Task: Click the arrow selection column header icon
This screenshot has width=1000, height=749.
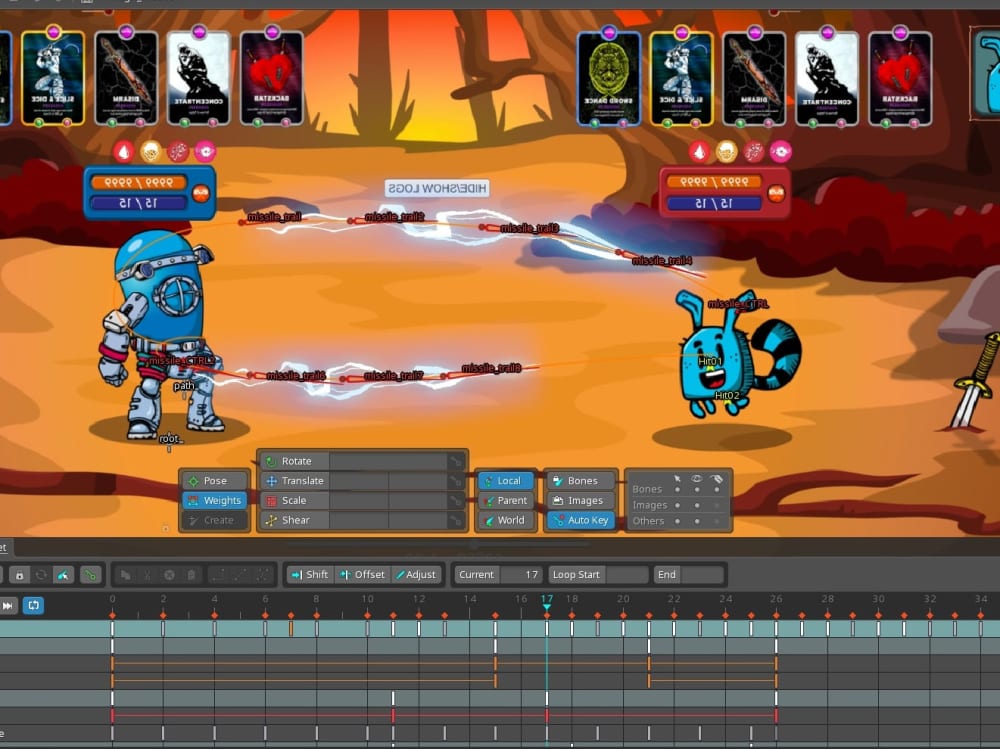Action: [677, 478]
